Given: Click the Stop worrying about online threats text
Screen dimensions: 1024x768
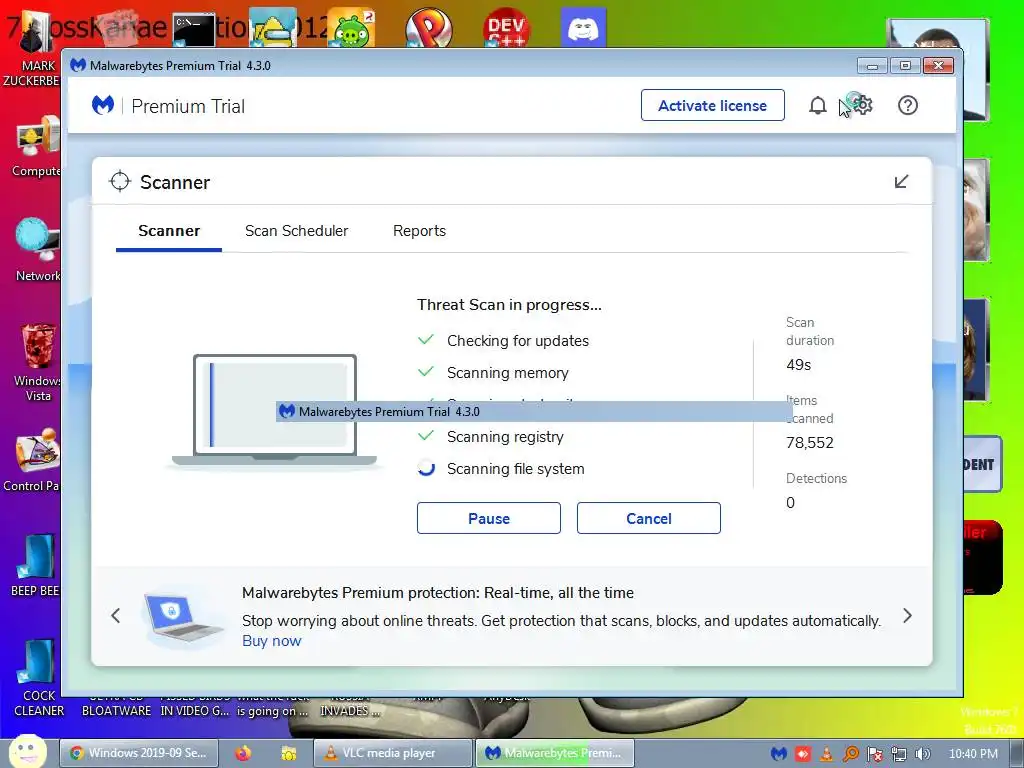Looking at the screenshot, I should (561, 621).
